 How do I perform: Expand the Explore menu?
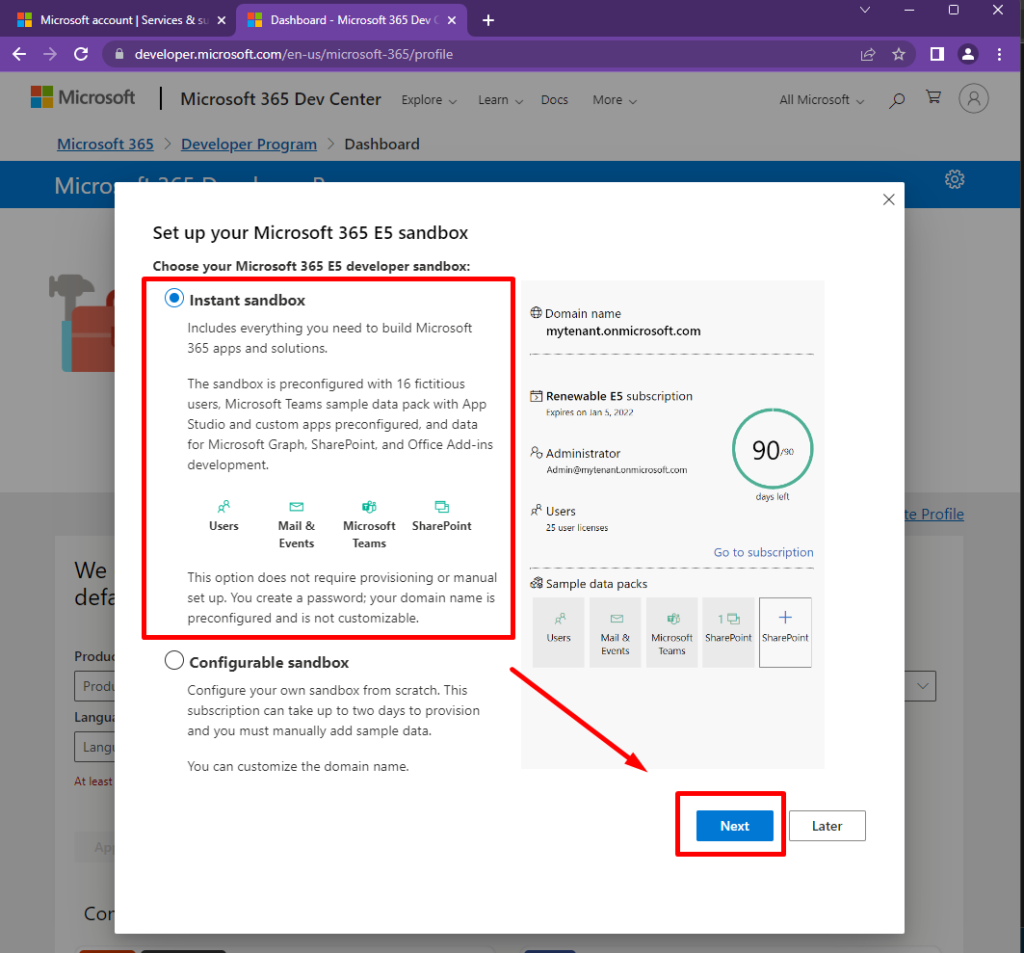(x=429, y=100)
